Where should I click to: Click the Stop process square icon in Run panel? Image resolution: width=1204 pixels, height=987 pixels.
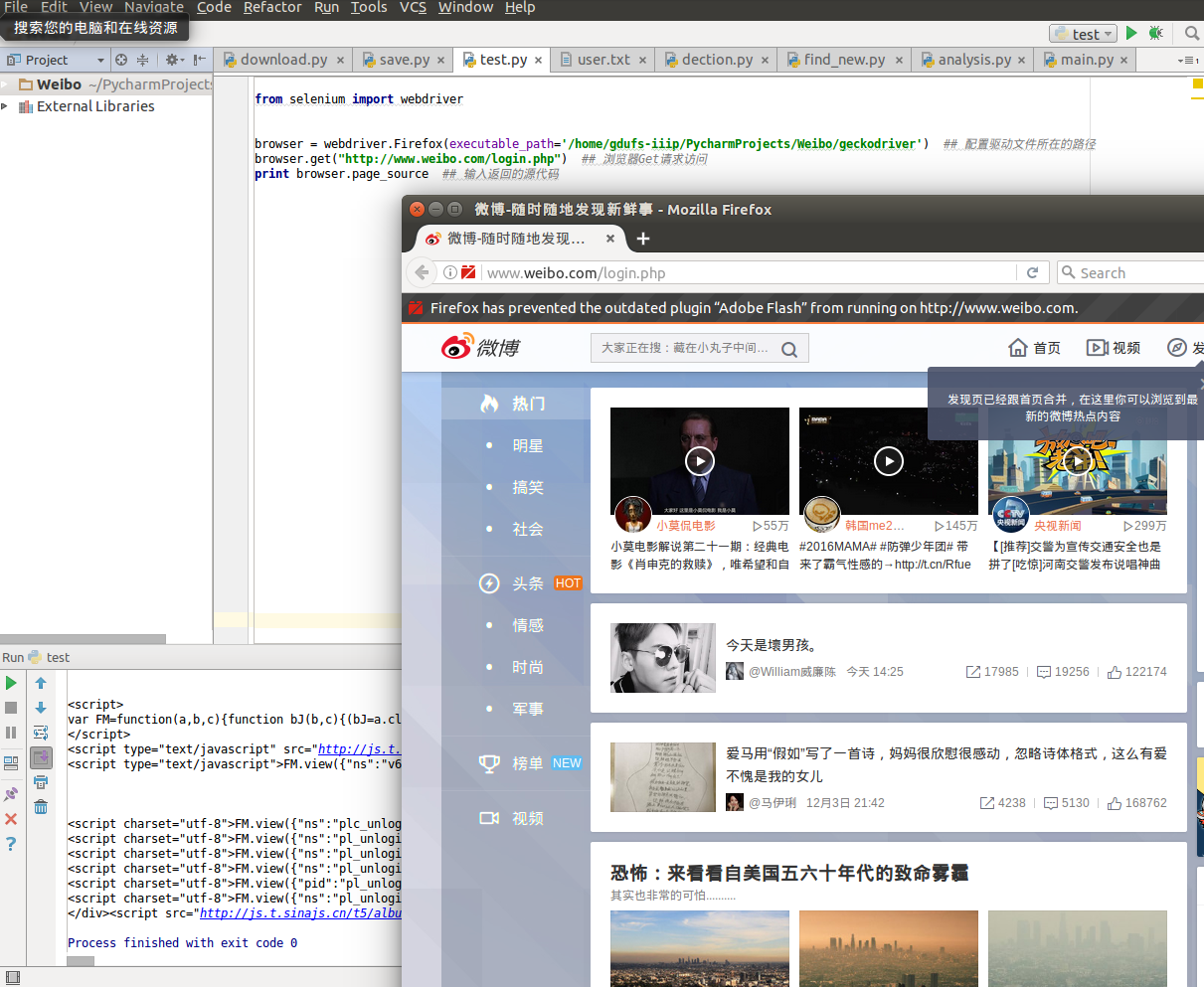coord(11,708)
